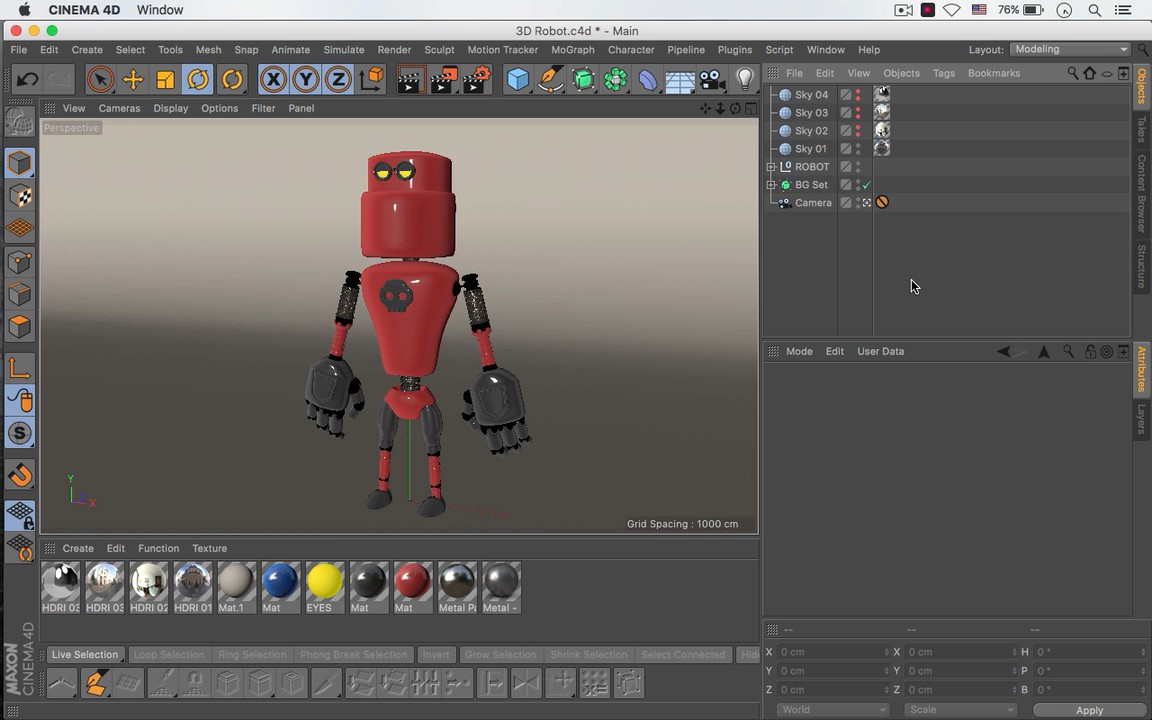Toggle the Z axis lock

point(338,80)
